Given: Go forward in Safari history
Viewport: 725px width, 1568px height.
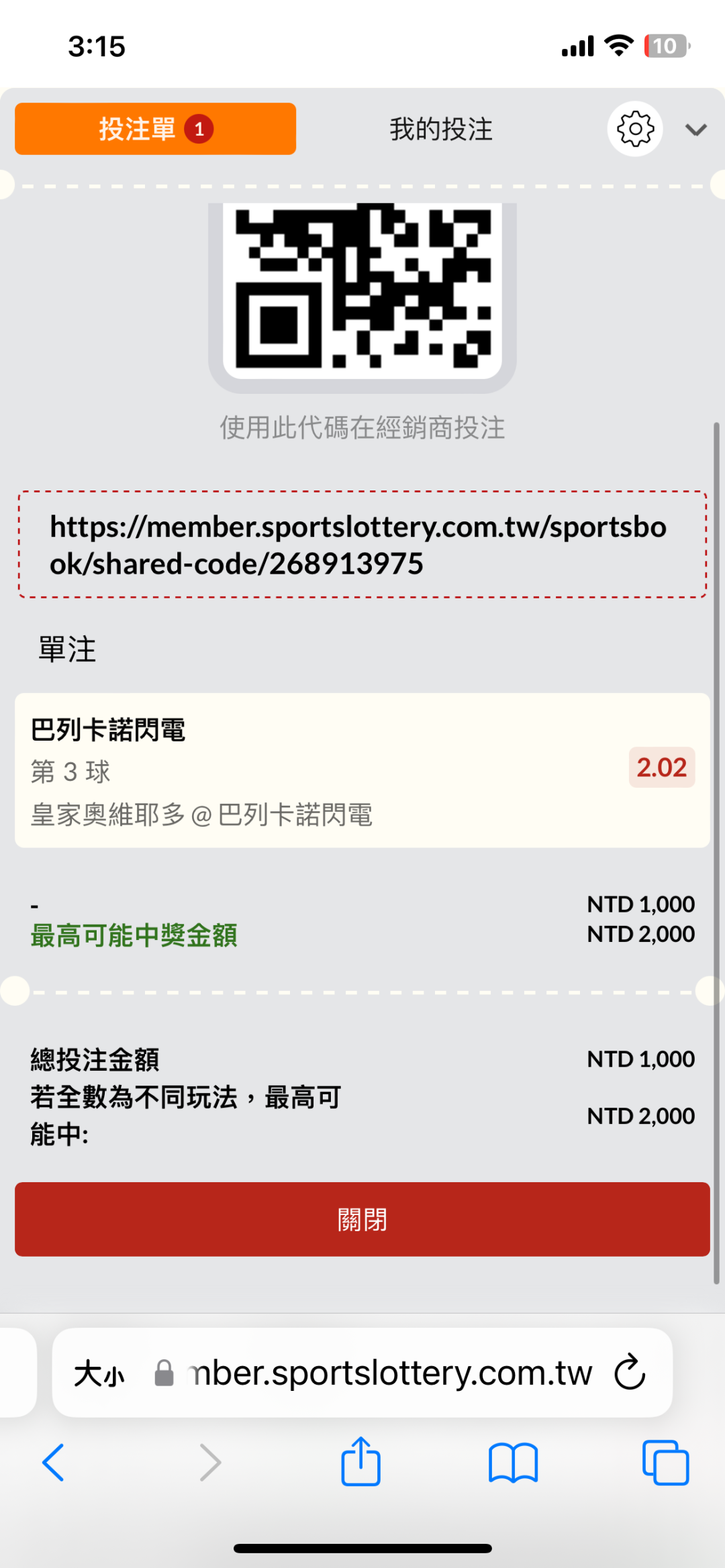Looking at the screenshot, I should coord(210,1463).
